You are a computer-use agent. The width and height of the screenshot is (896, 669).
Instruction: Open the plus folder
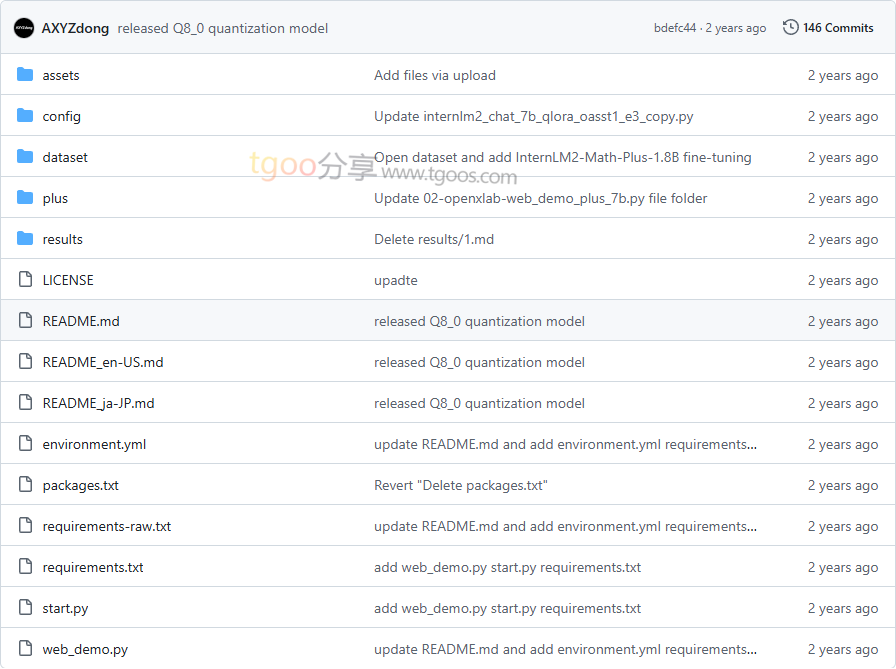(55, 198)
